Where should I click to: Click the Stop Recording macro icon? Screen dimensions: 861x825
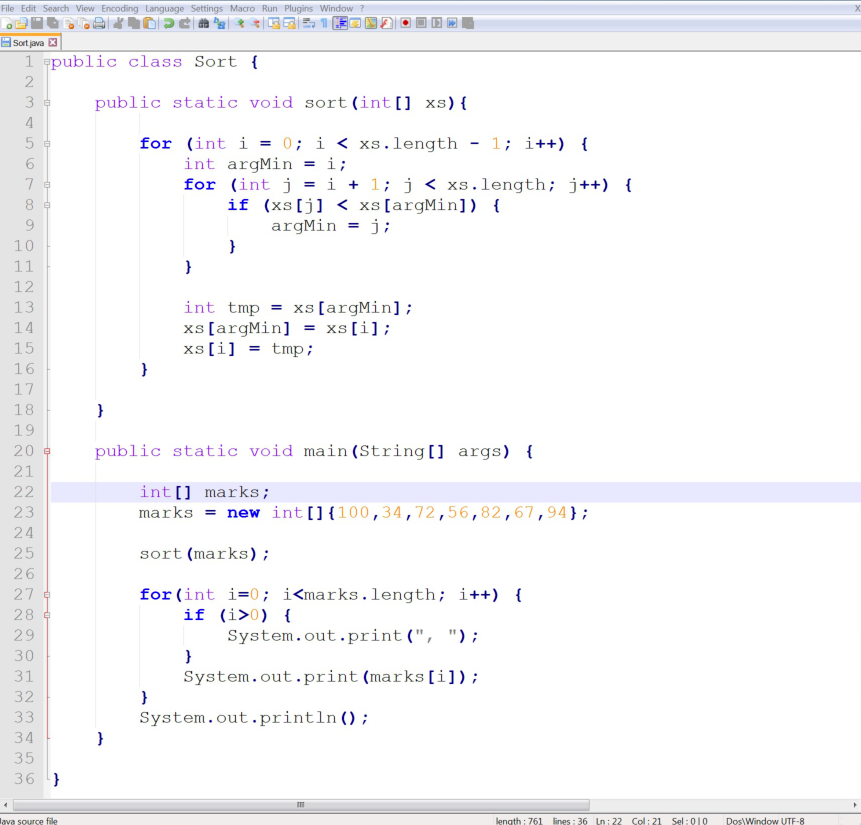(421, 23)
